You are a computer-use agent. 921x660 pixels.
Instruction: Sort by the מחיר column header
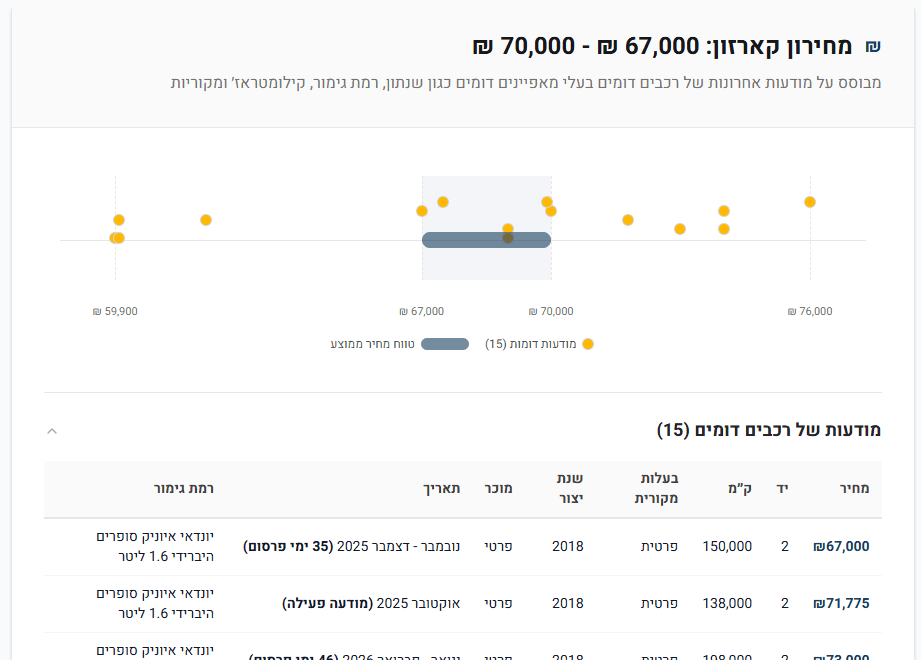pos(854,488)
